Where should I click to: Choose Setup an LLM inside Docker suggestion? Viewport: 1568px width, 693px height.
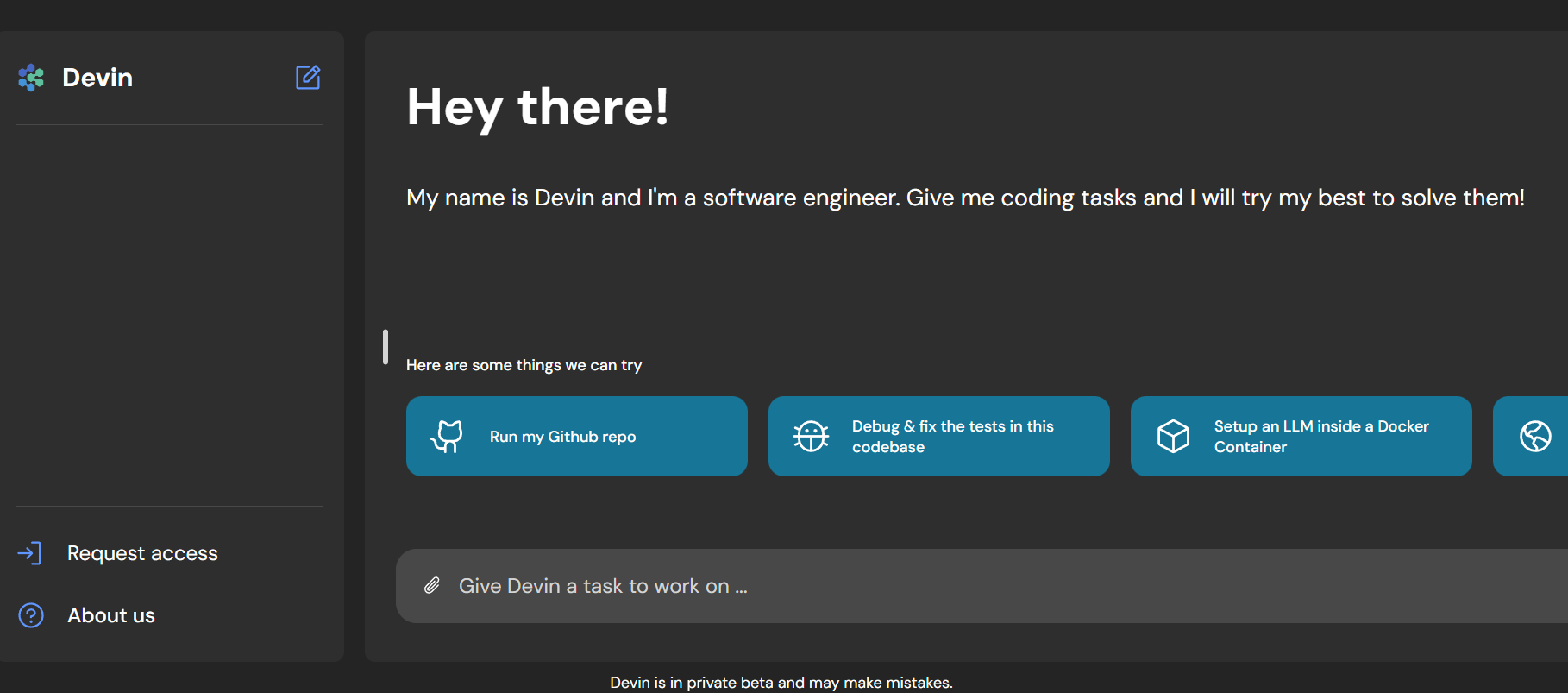[x=1301, y=436]
